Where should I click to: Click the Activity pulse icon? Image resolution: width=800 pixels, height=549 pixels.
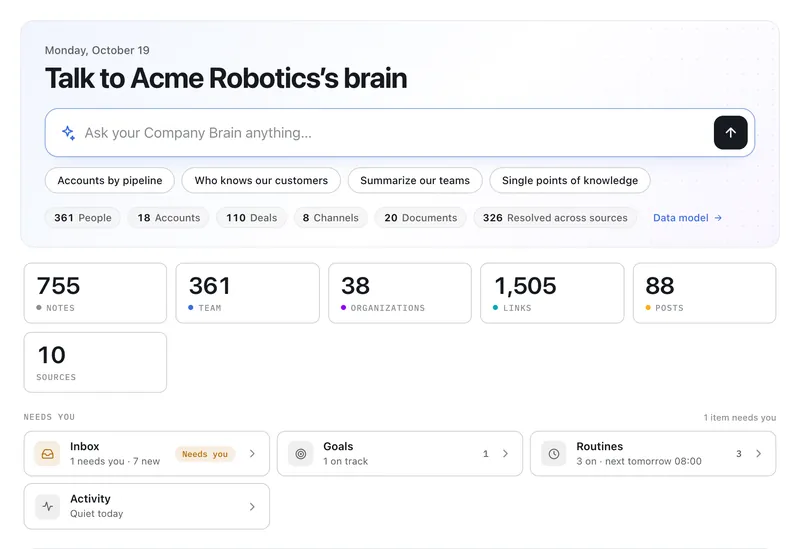47,506
